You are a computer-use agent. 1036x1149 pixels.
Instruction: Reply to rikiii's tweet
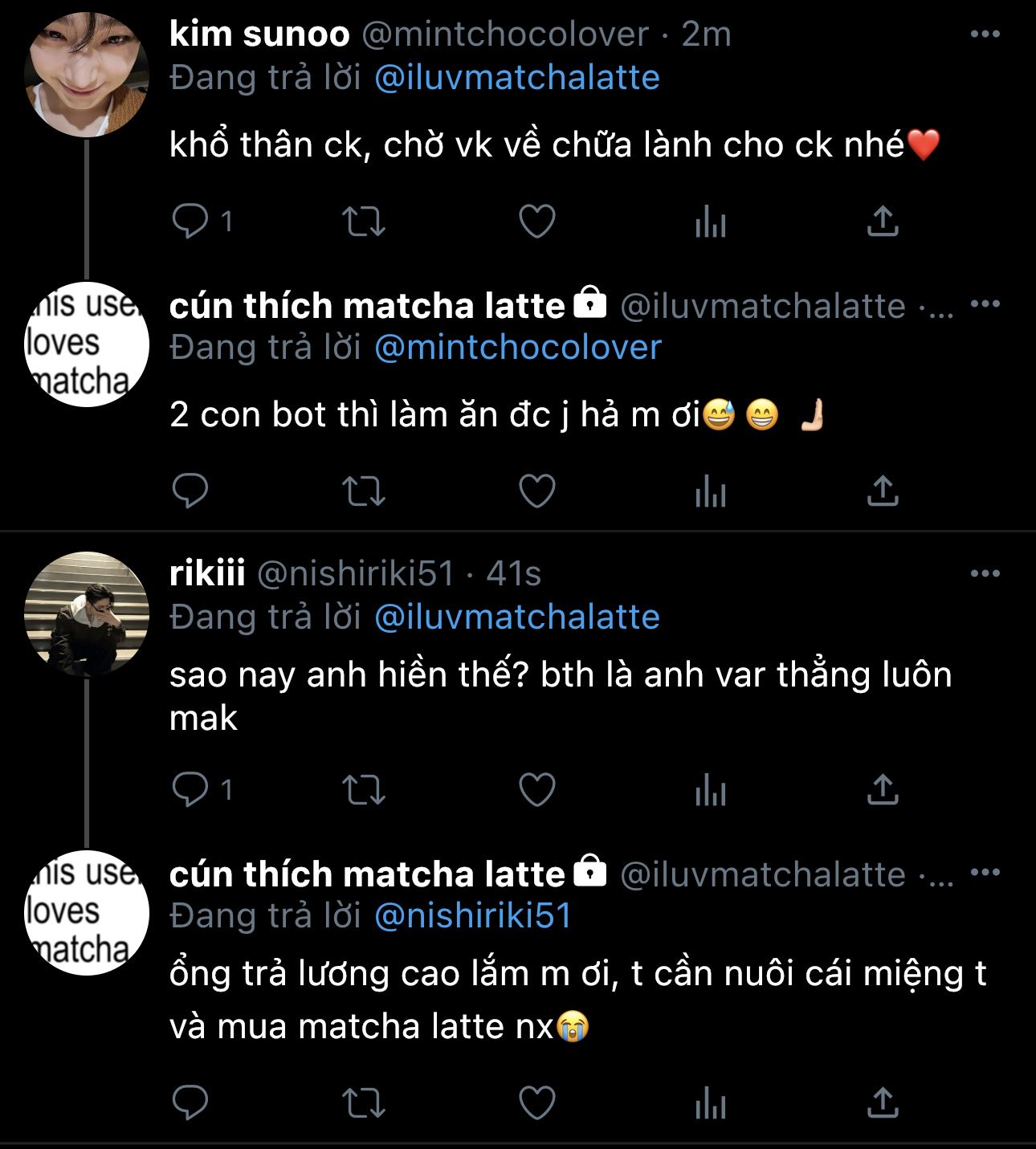coord(190,790)
